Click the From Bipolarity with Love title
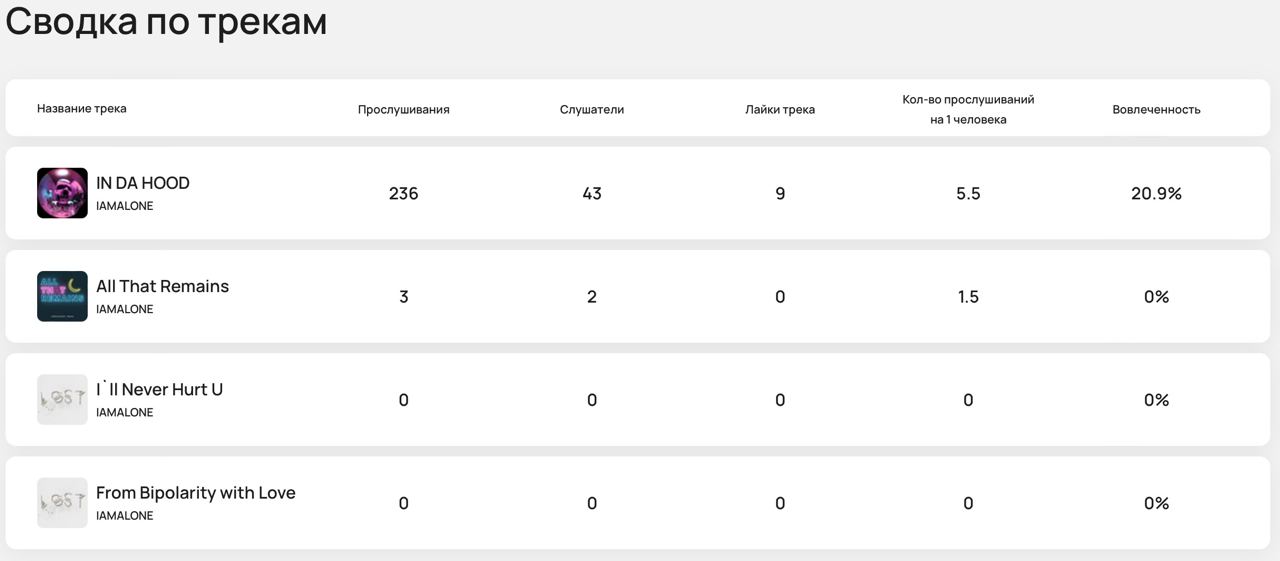 (195, 493)
